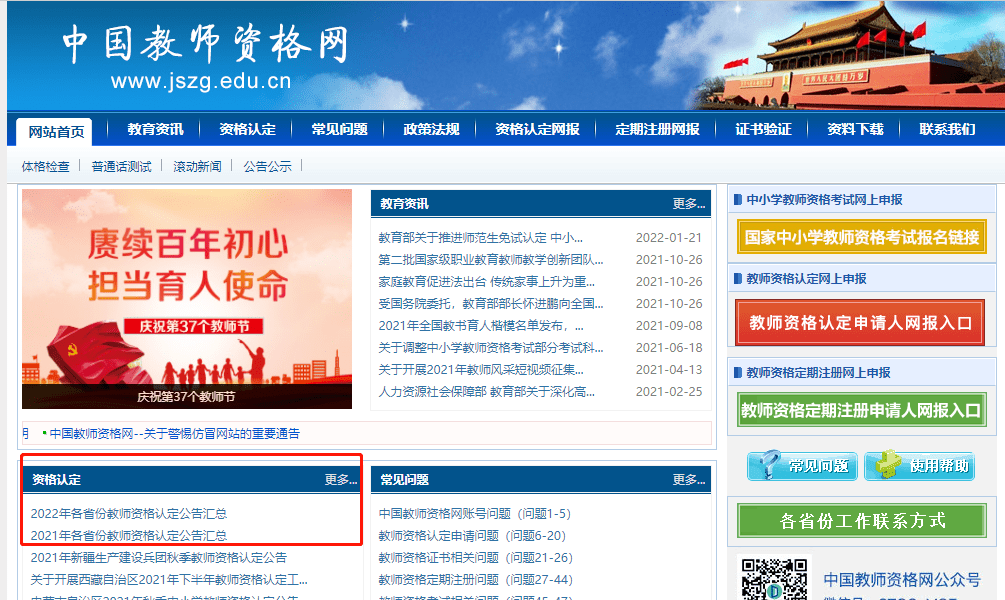The width and height of the screenshot is (1005, 600).
Task: Open the 教育资讯 navigation menu item
Action: [155, 129]
